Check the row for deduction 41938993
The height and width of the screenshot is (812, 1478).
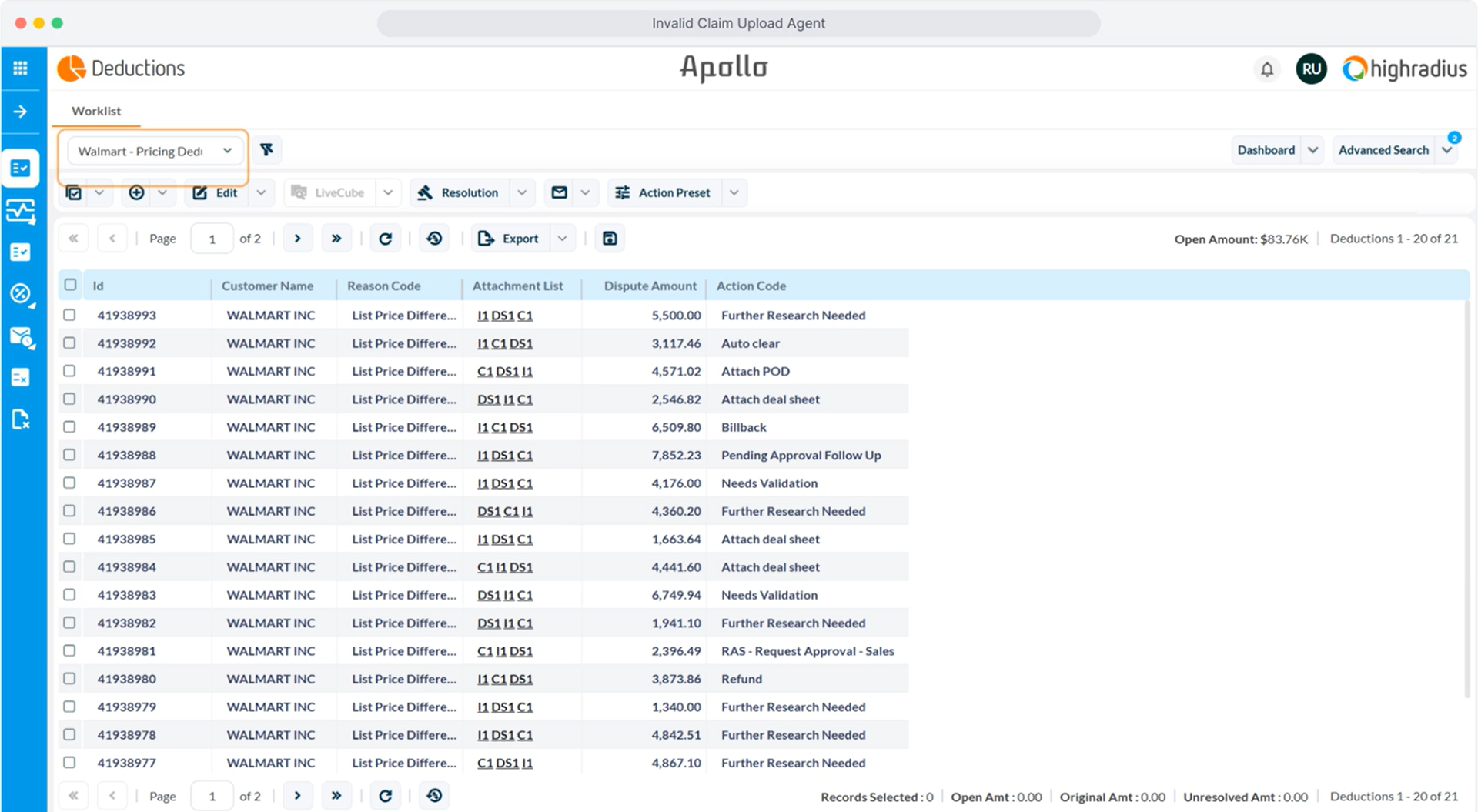(x=69, y=315)
